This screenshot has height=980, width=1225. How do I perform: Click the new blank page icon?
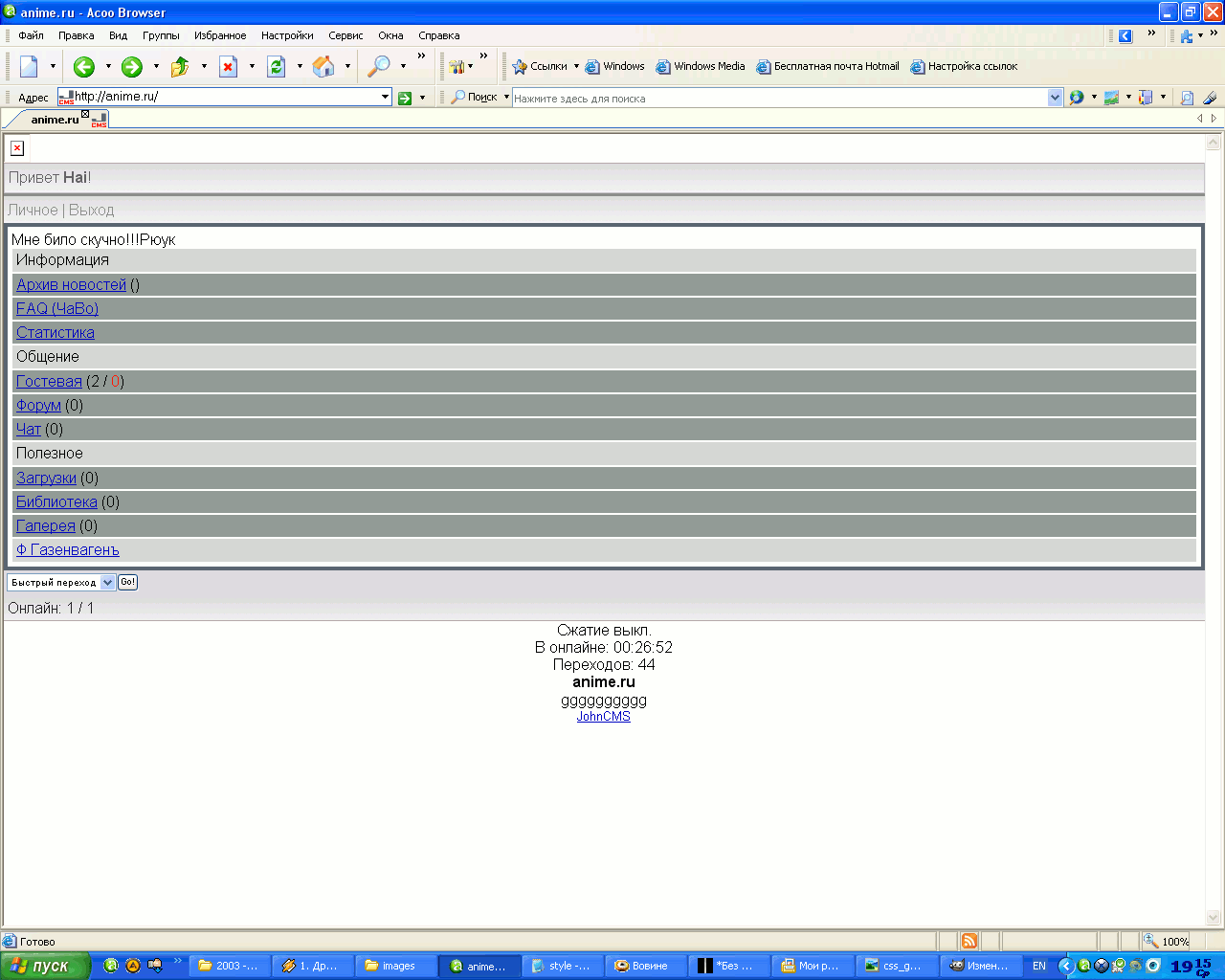click(29, 66)
